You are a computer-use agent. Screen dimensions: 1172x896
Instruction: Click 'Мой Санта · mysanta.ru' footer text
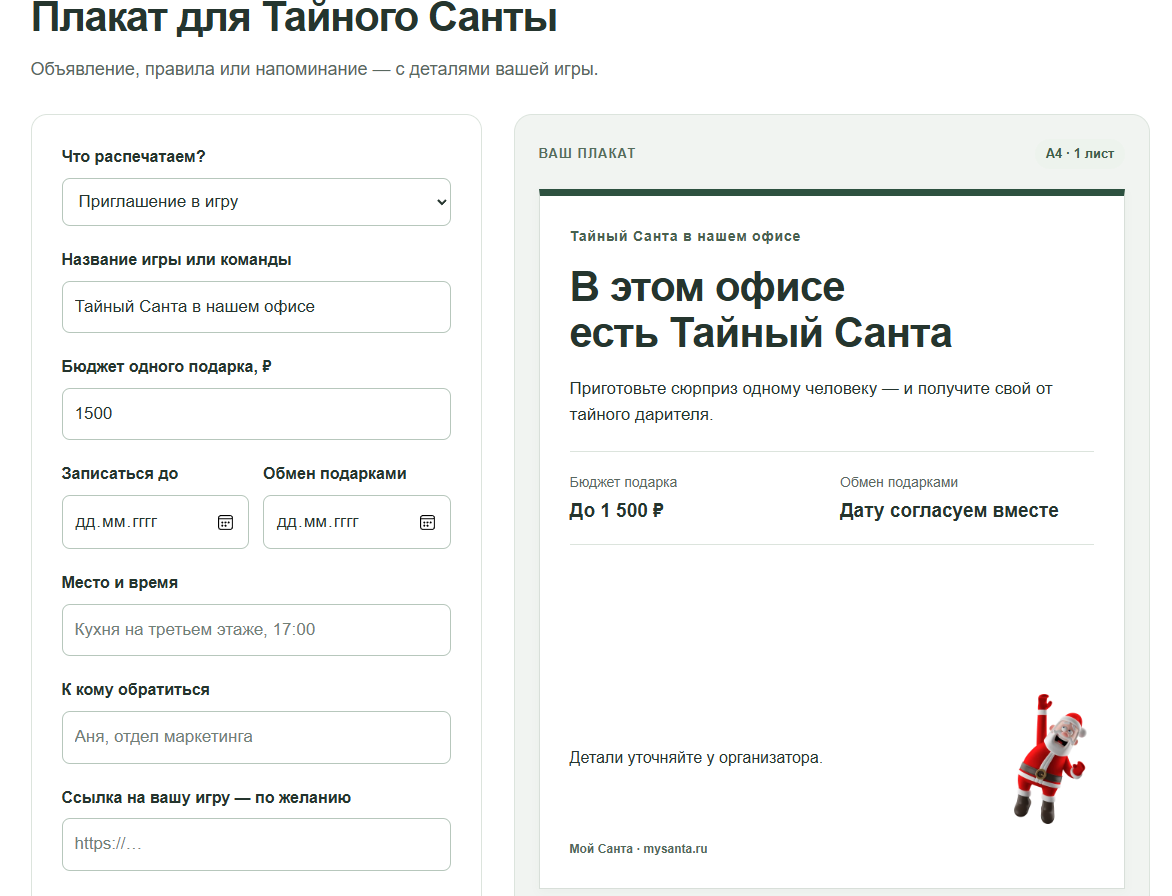[638, 849]
